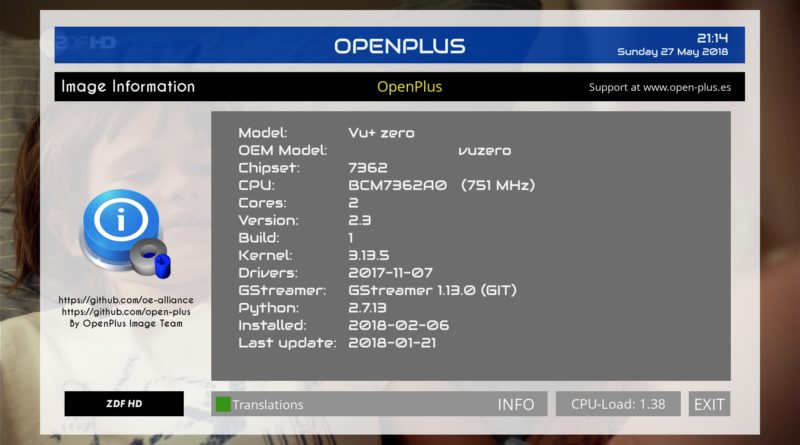Click the OPENPLUS header title
Image resolution: width=800 pixels, height=445 pixels.
(399, 46)
